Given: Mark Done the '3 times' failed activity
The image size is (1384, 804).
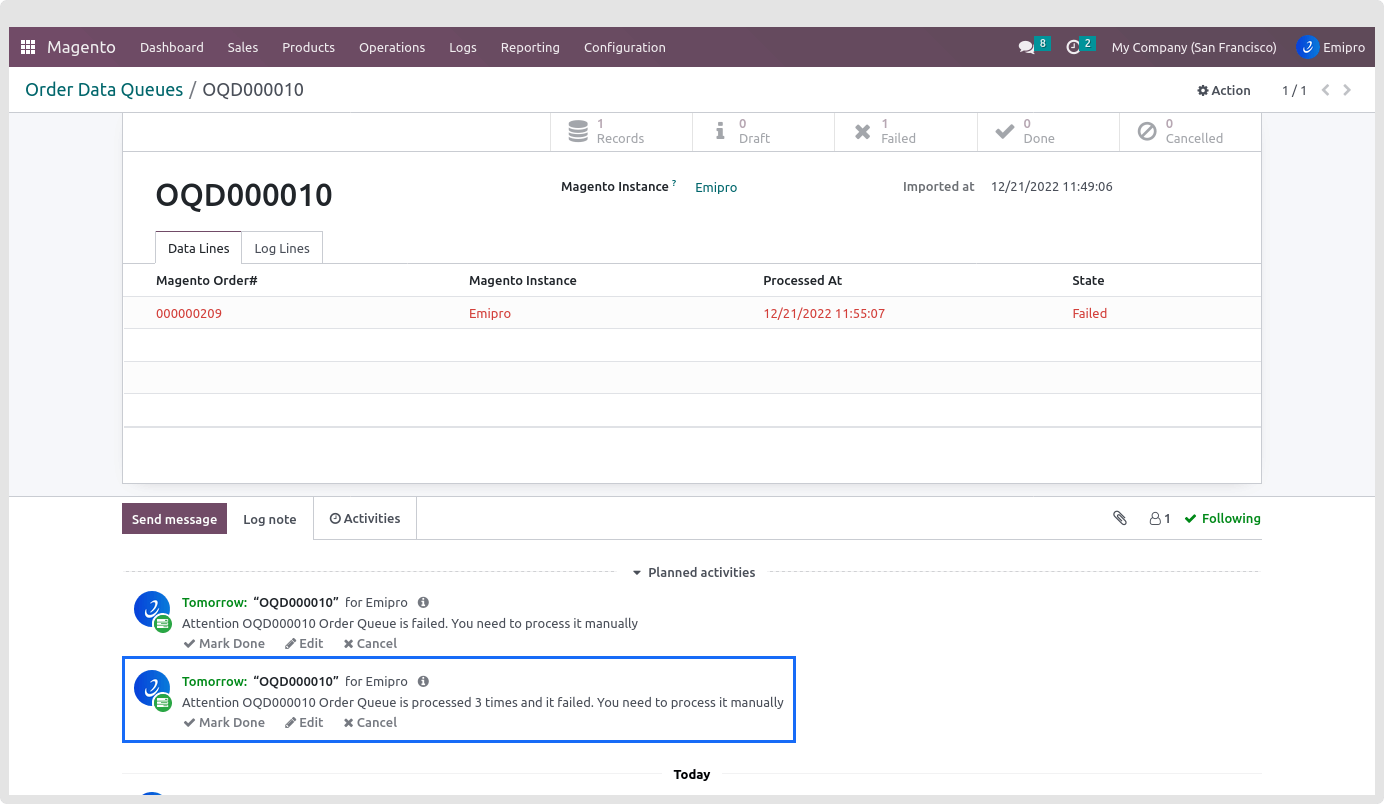Looking at the screenshot, I should point(224,722).
